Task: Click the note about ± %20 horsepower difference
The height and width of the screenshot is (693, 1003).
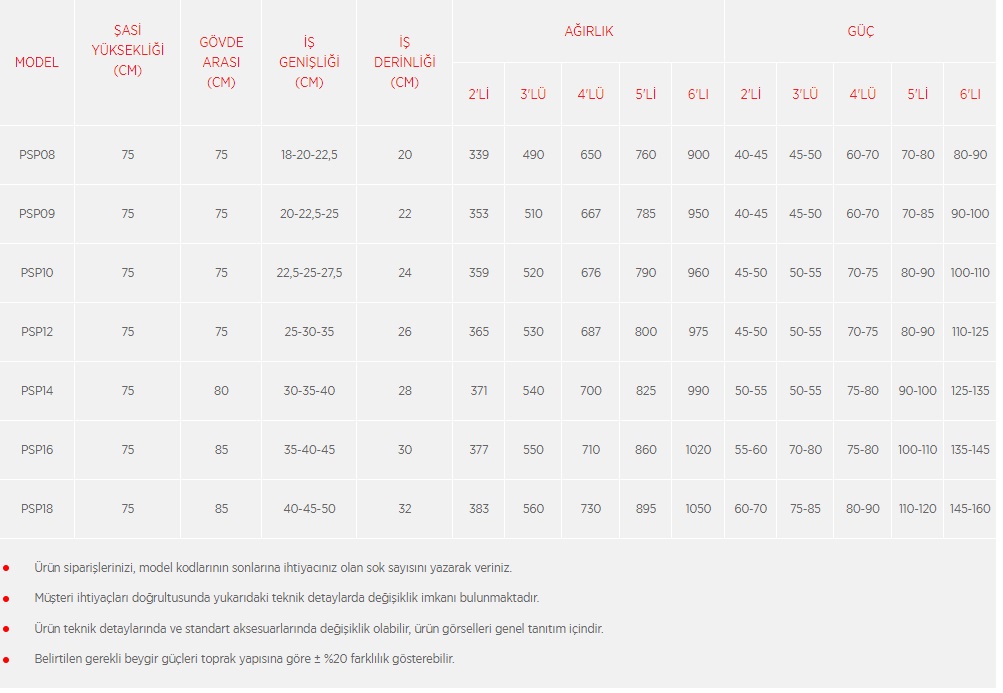Action: 244,660
